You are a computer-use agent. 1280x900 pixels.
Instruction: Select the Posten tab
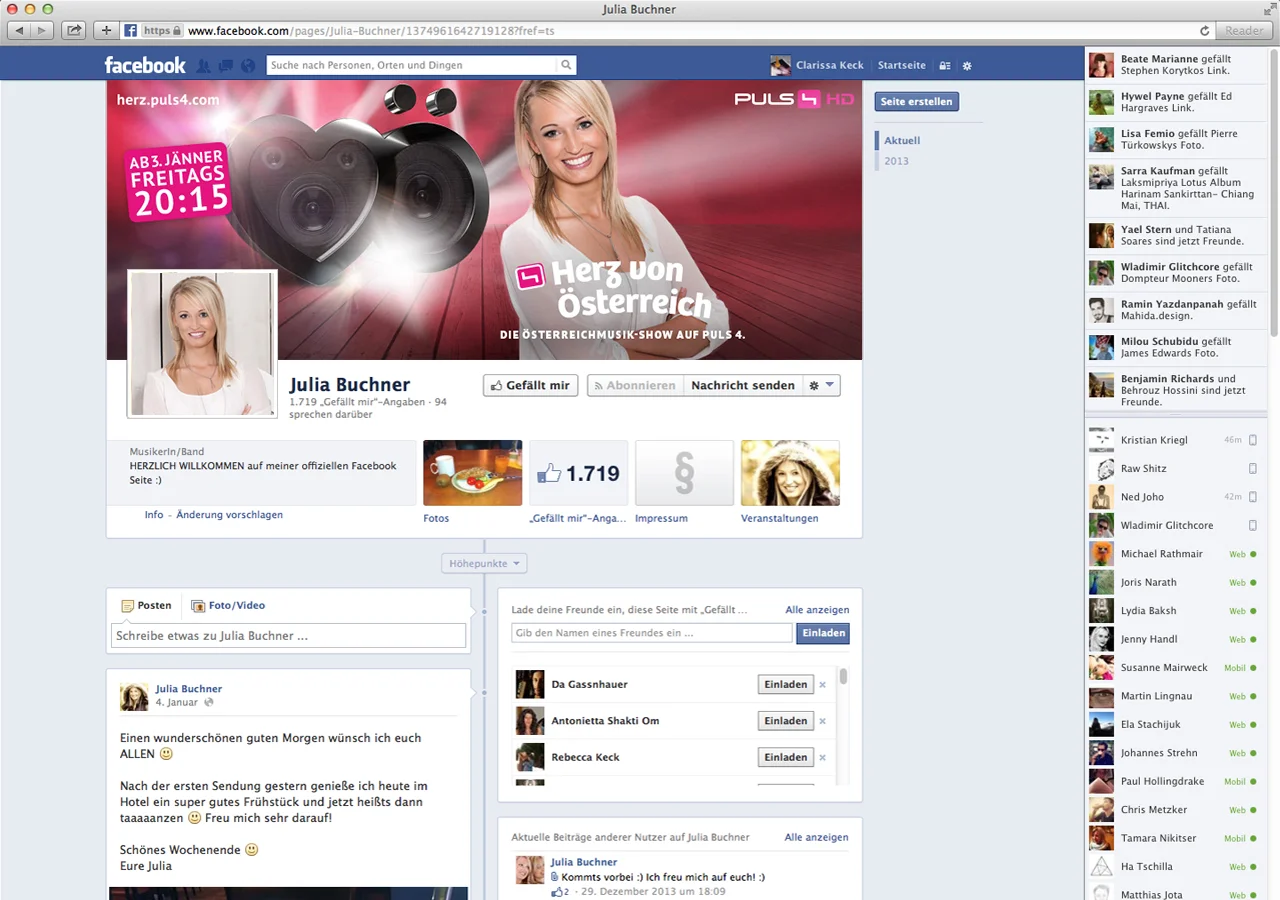click(x=146, y=605)
